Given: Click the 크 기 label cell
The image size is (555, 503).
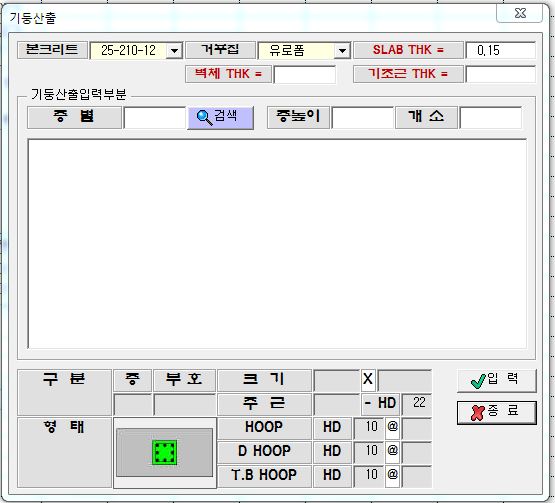Looking at the screenshot, I should click(x=264, y=380).
